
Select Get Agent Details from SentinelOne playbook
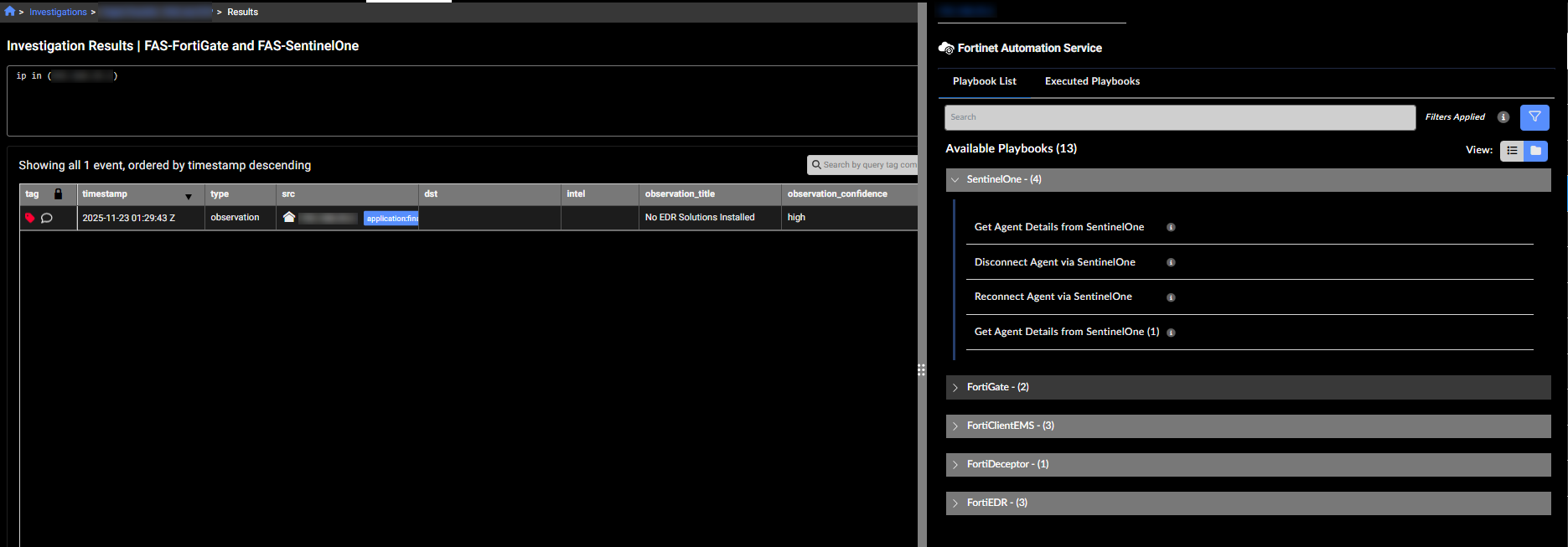(x=1059, y=227)
